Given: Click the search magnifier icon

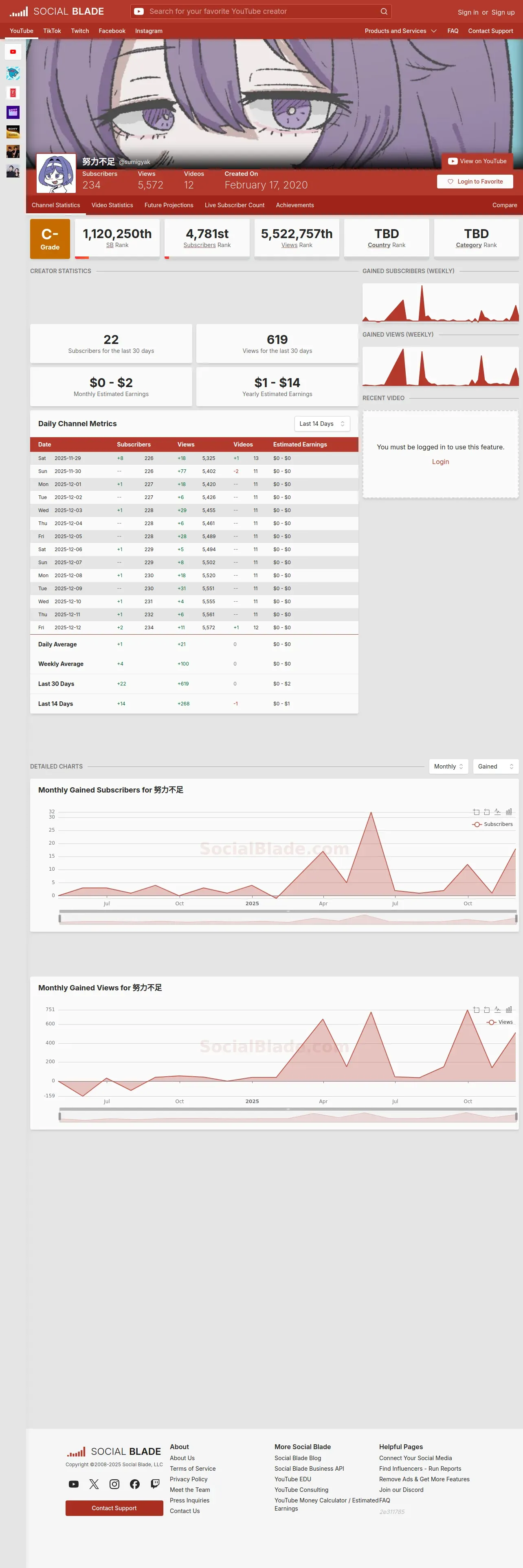Looking at the screenshot, I should coord(384,11).
